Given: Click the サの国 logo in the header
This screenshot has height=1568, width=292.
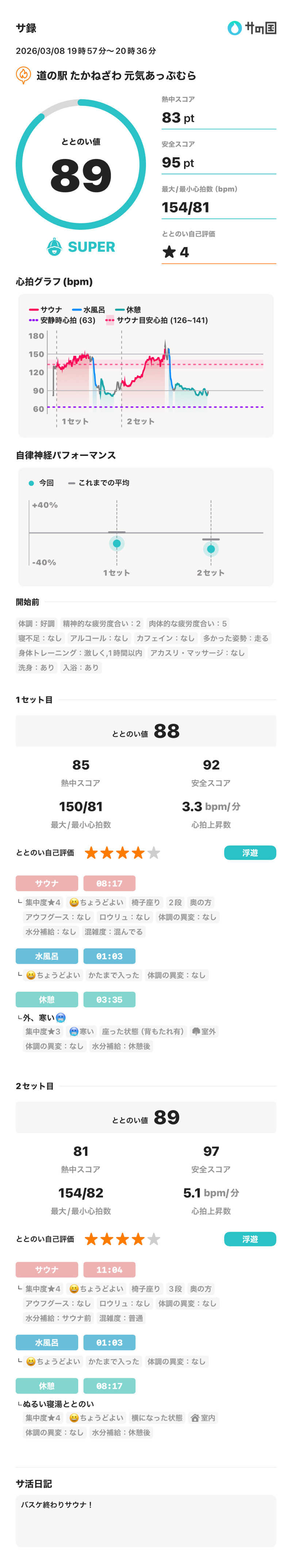Looking at the screenshot, I should [x=251, y=28].
